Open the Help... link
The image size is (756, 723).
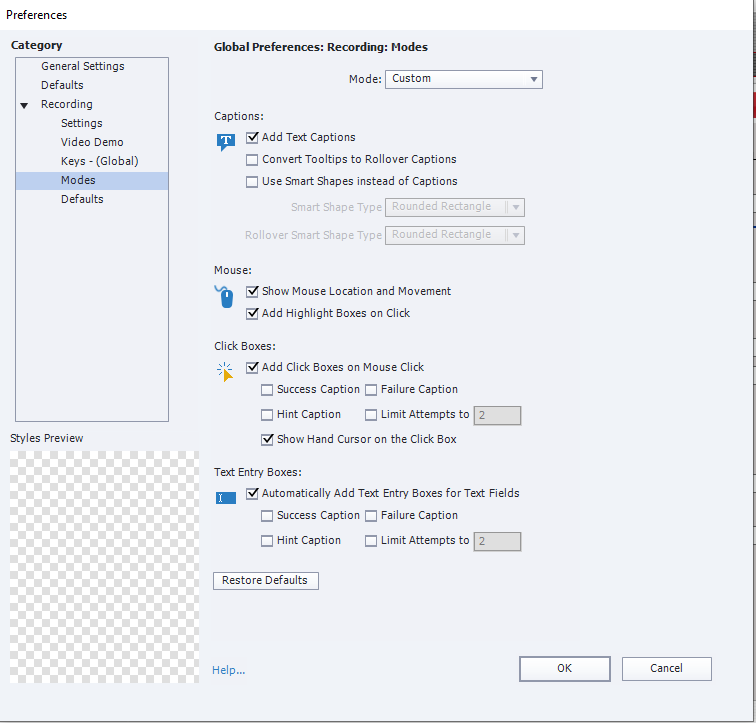[x=228, y=670]
